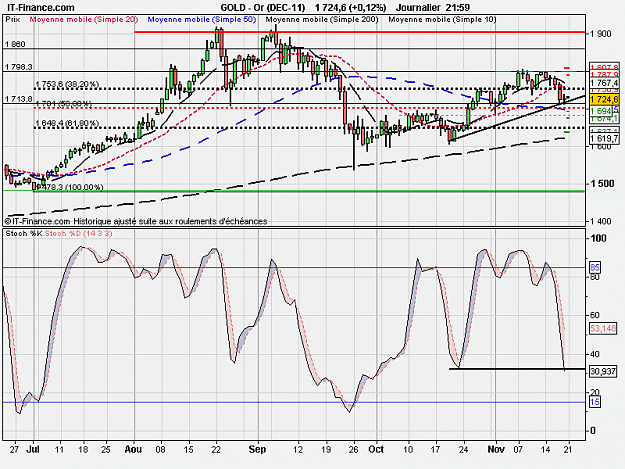Click the Jul month label on date axis
Image resolution: width=625 pixels, height=469 pixels.
click(x=33, y=449)
